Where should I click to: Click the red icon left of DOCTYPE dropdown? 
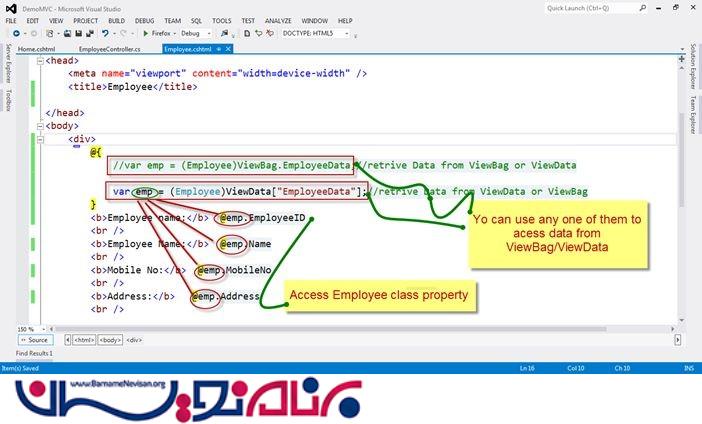point(270,33)
